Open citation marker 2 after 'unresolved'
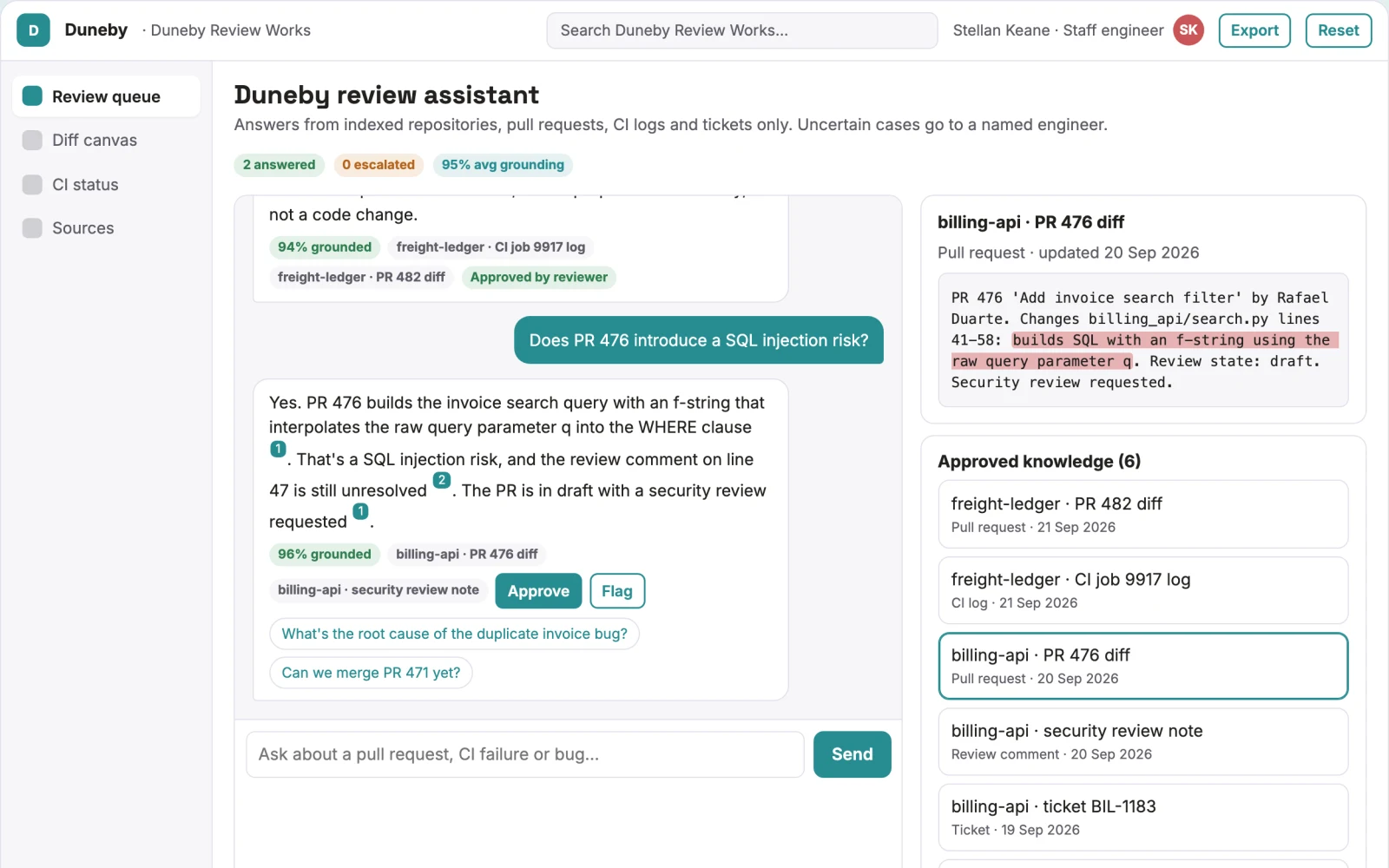1389x868 pixels. tap(441, 480)
